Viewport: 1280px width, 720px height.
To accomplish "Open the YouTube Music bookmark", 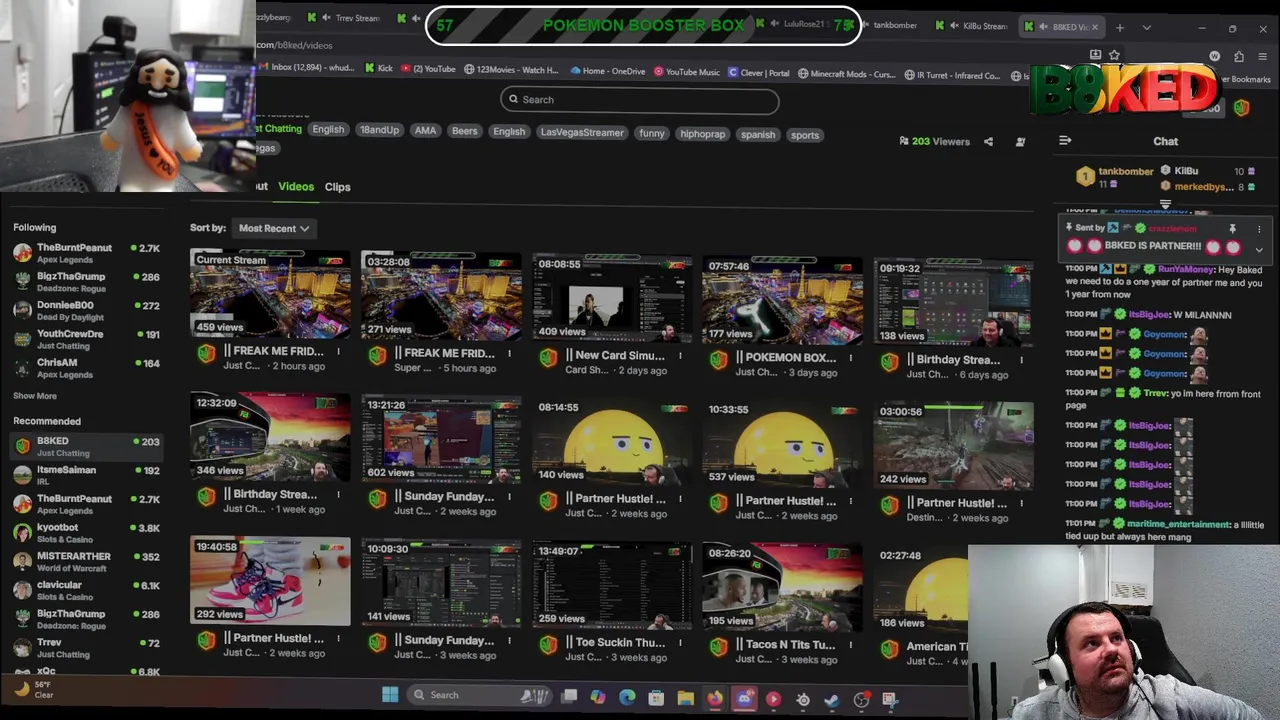I will coord(687,72).
